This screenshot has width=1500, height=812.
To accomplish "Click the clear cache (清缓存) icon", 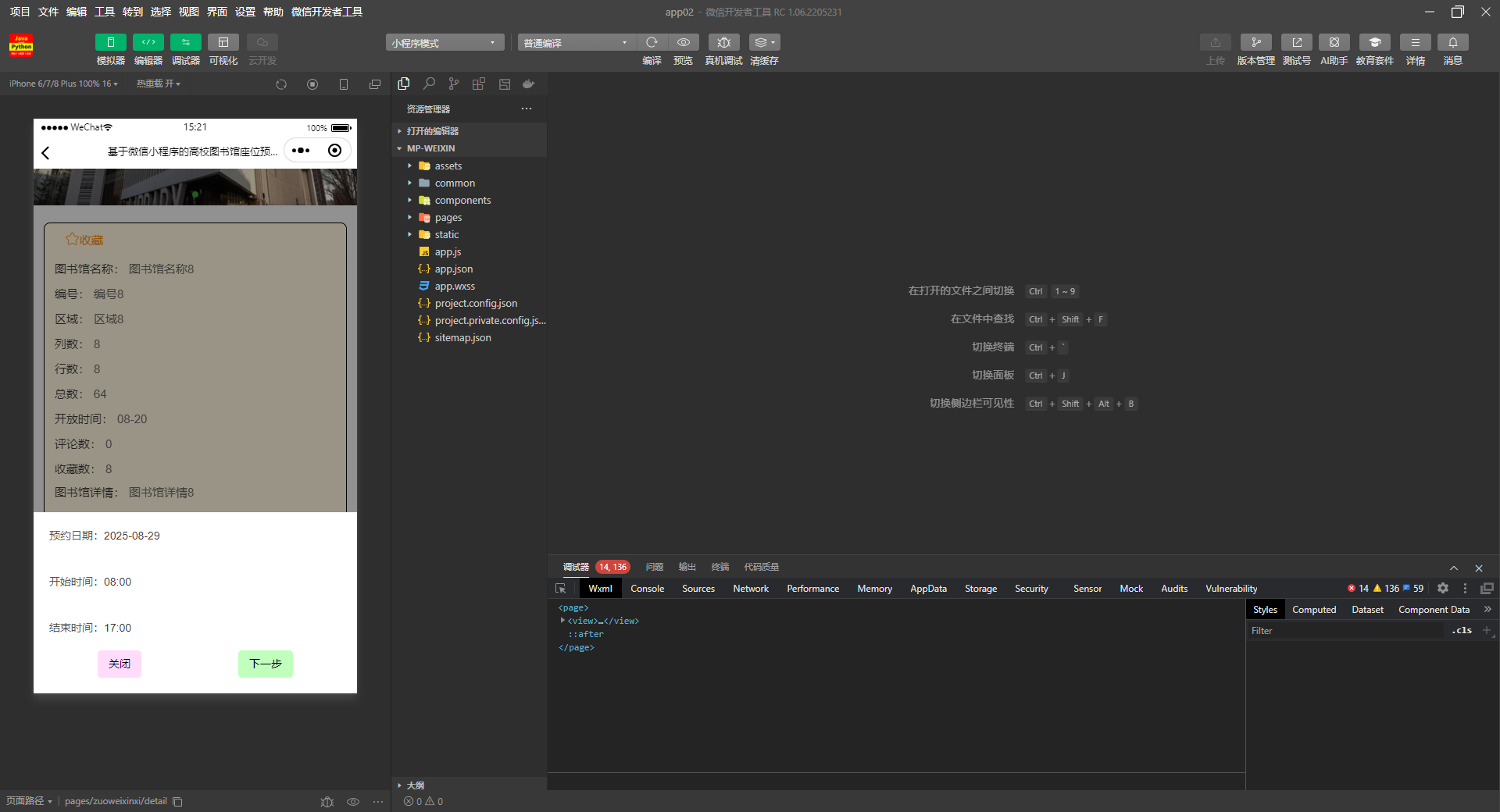I will (764, 42).
